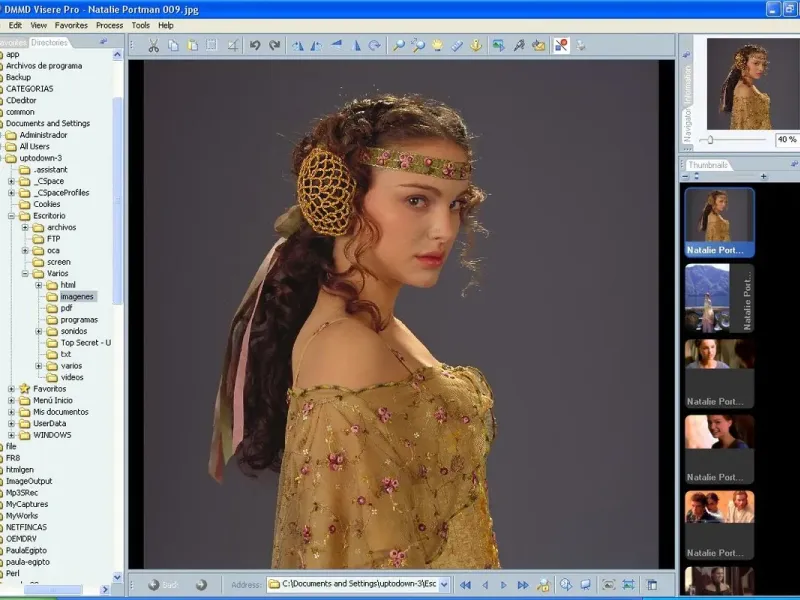This screenshot has width=800, height=600.
Task: Select the imagenes folder in tree
Action: click(77, 296)
